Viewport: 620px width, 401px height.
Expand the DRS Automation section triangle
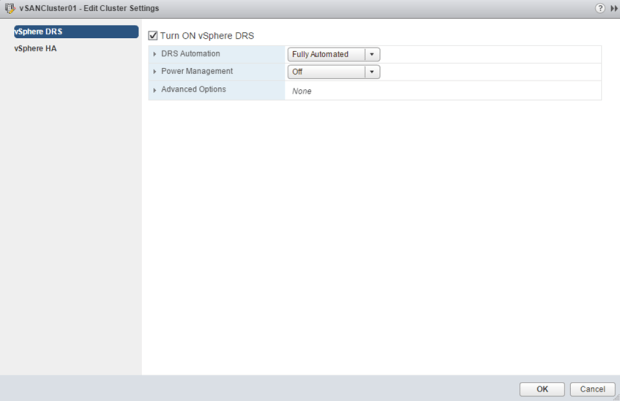(x=155, y=54)
